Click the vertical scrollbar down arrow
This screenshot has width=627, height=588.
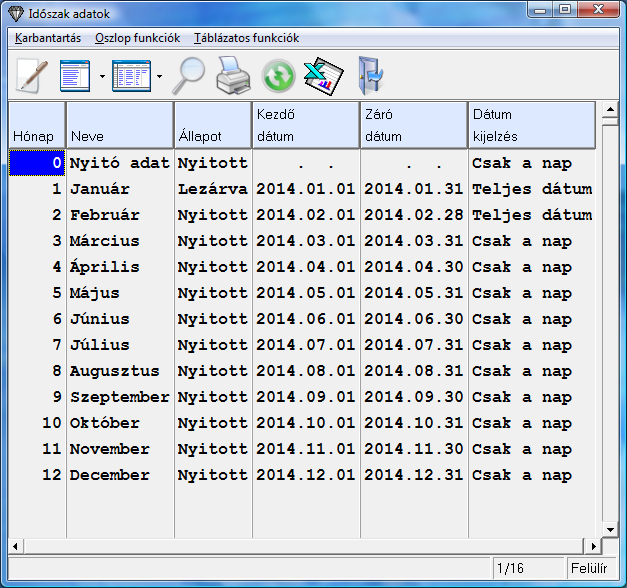point(608,530)
